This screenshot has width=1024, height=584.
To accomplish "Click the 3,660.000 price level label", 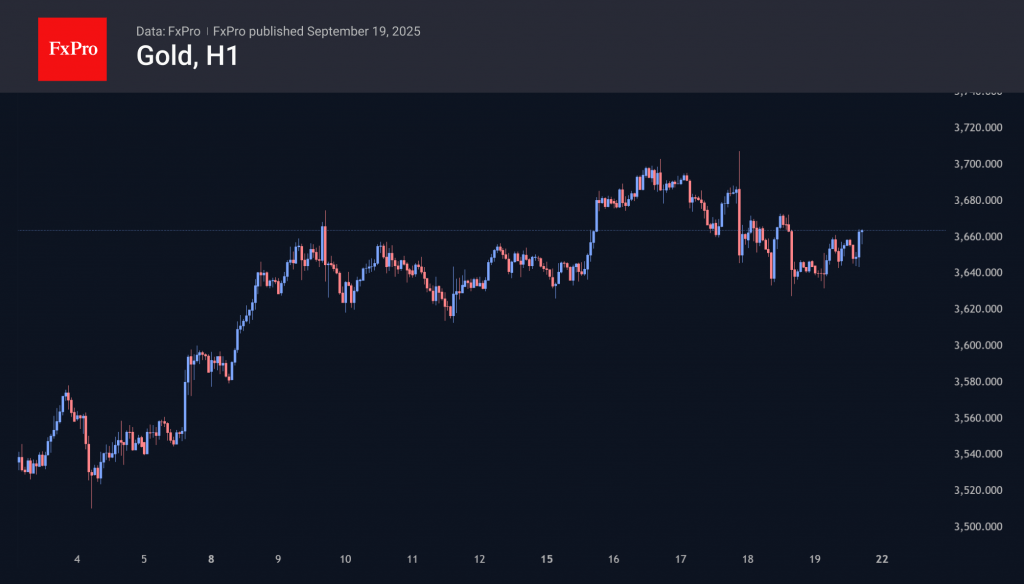I will (979, 237).
